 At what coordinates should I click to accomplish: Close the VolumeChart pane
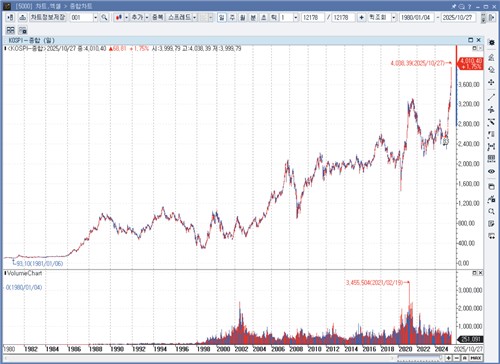pos(480,273)
